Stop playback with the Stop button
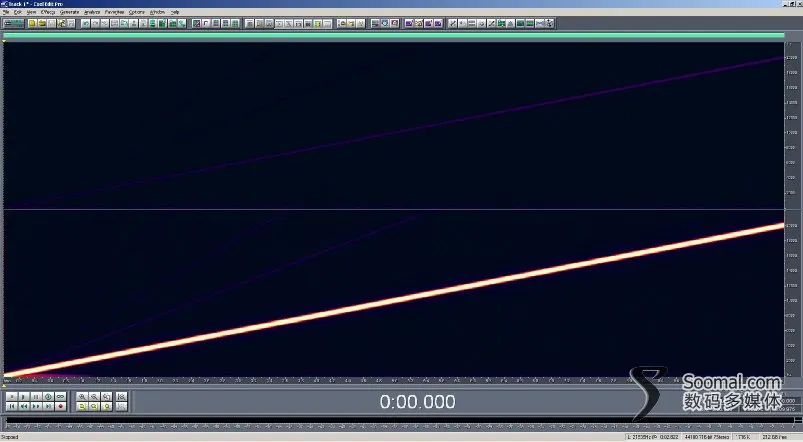Viewport: 803px width, 442px height. pos(11,396)
